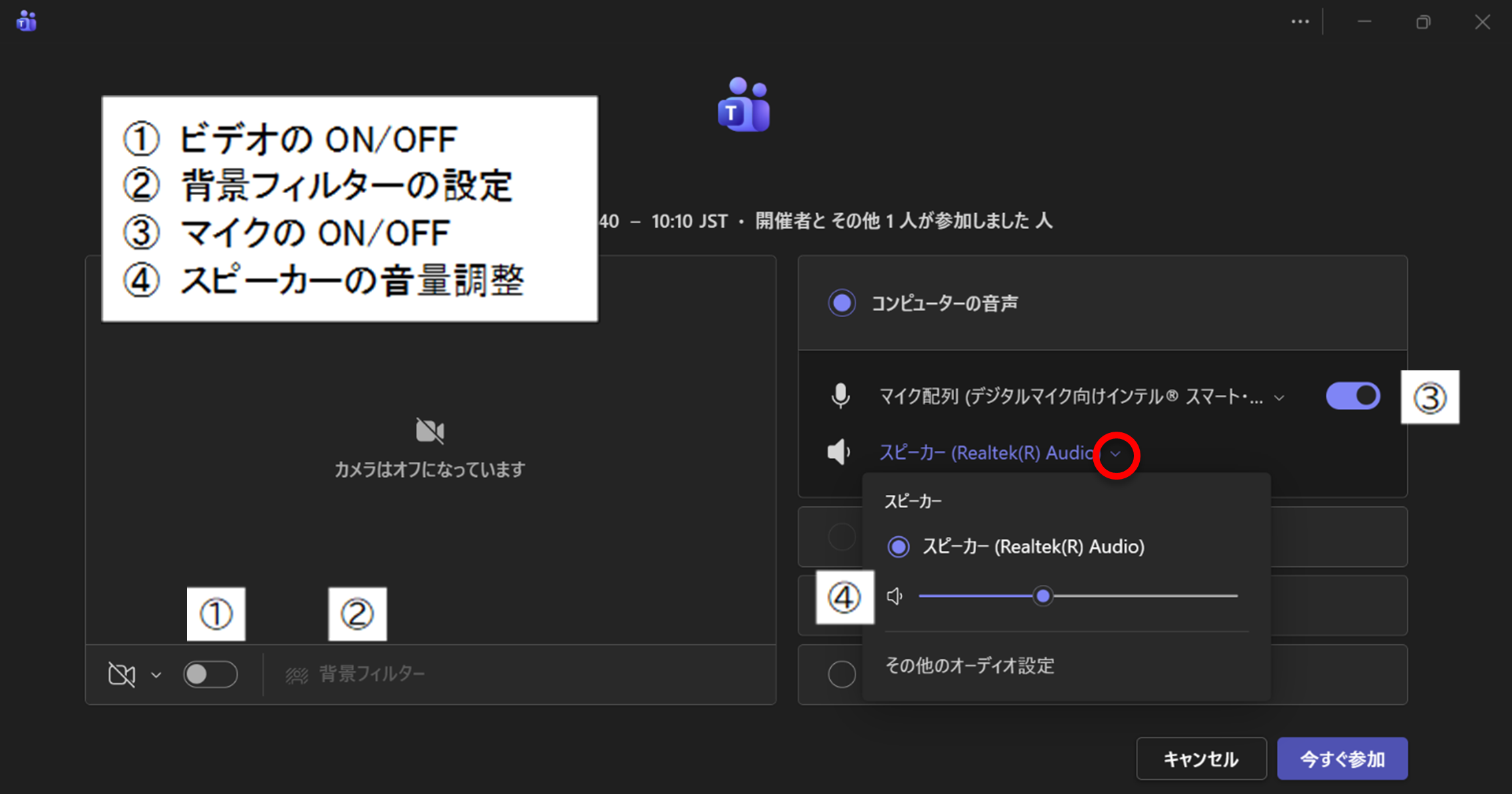Open the microphone device dropdown chevron
This screenshot has width=1512, height=794.
point(1279,398)
